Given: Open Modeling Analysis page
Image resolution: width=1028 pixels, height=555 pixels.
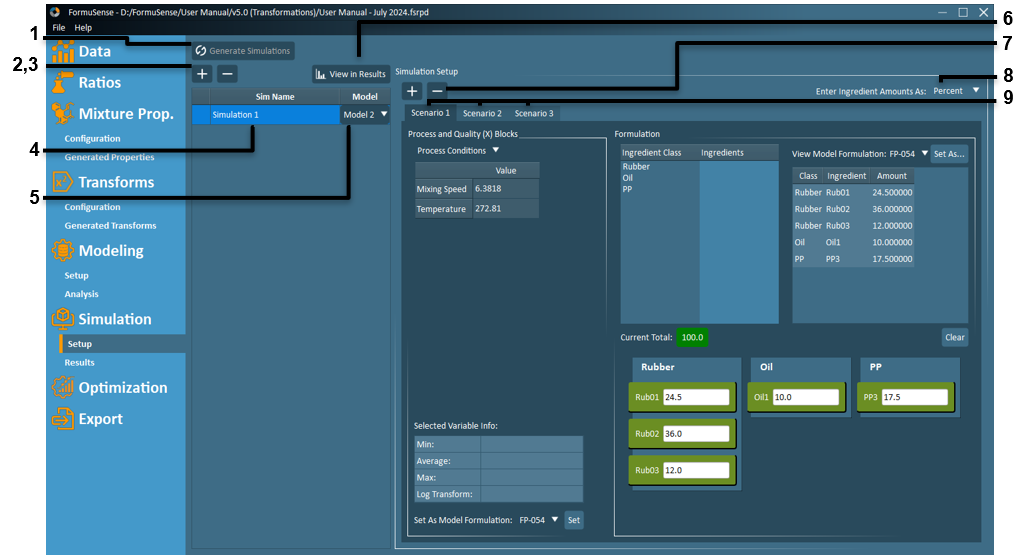Looking at the screenshot, I should click(x=81, y=294).
